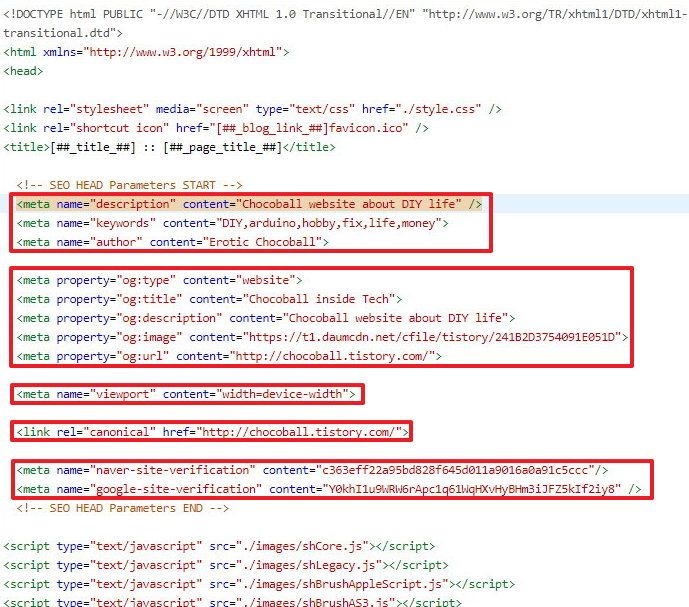689x607 pixels.
Task: Click the meta author Erotic Chocoball line
Action: (x=173, y=242)
